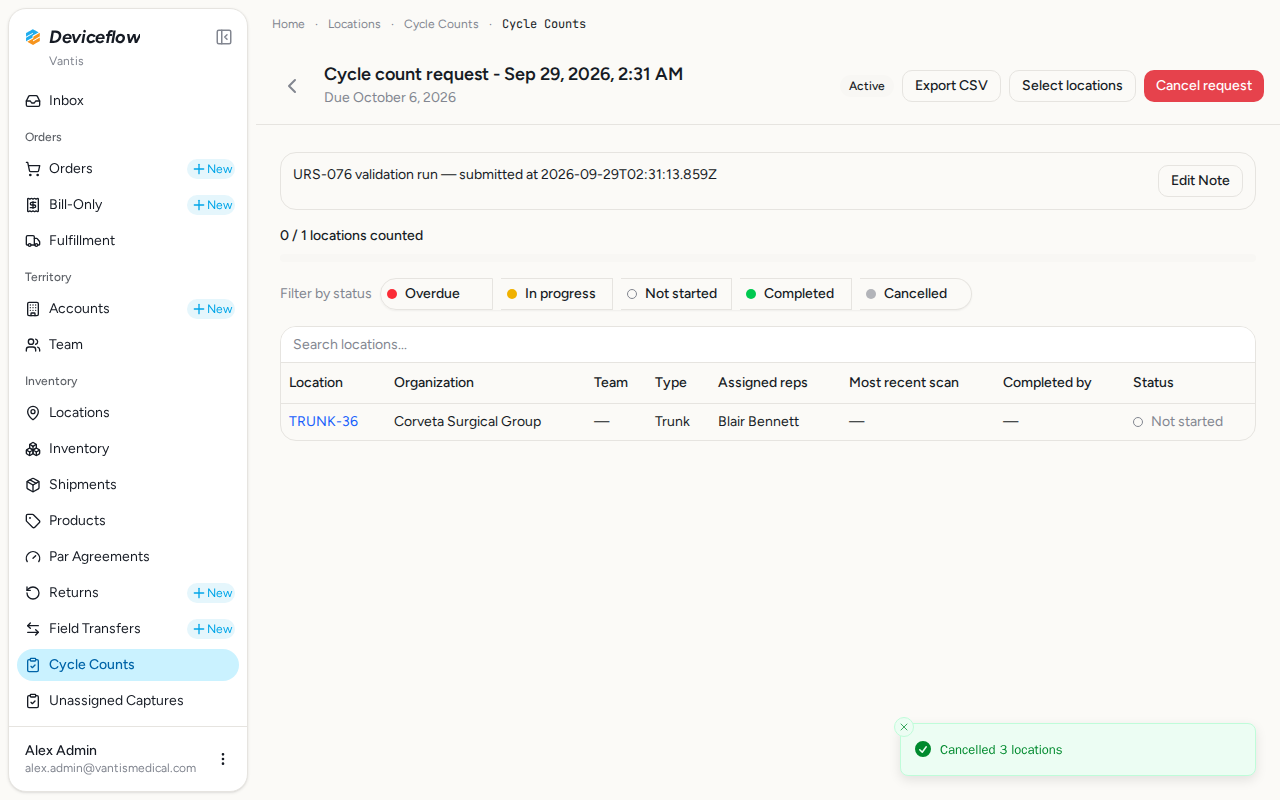Collapse the sidebar panel icon
This screenshot has height=800, width=1280.
tap(224, 37)
